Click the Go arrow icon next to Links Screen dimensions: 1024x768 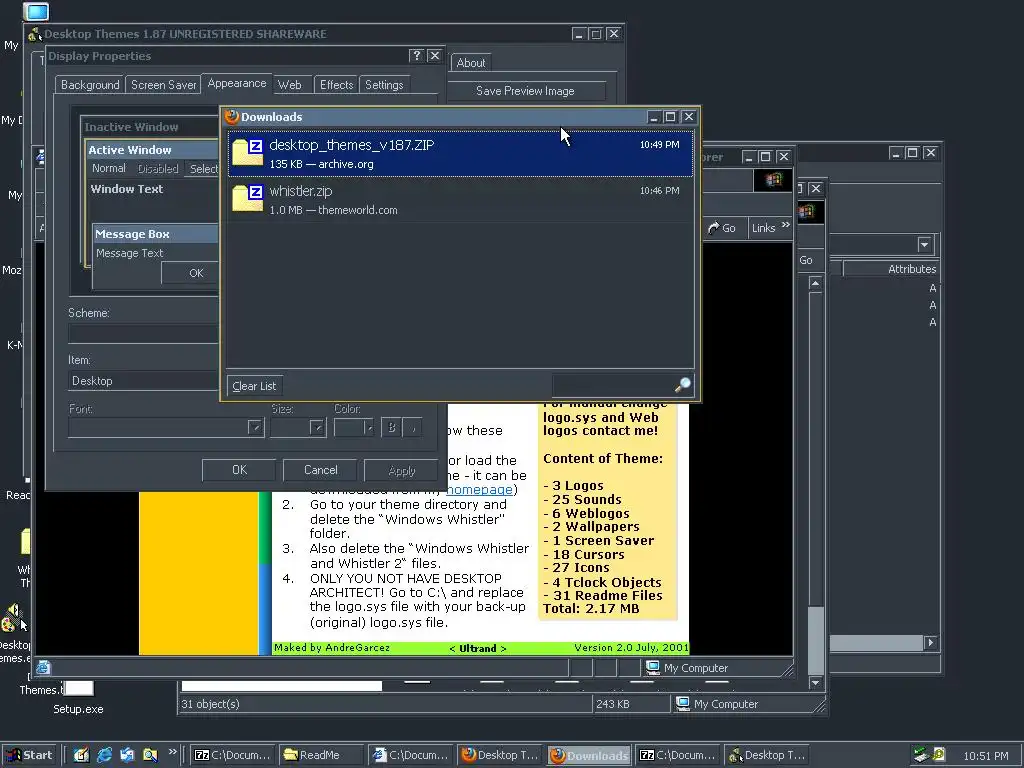pos(714,228)
